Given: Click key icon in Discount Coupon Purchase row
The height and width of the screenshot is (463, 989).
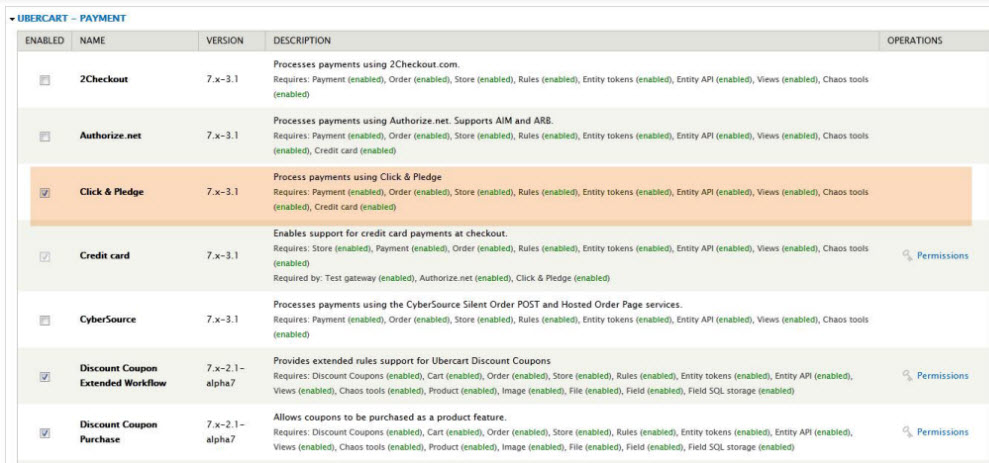Looking at the screenshot, I should pyautogui.click(x=908, y=432).
